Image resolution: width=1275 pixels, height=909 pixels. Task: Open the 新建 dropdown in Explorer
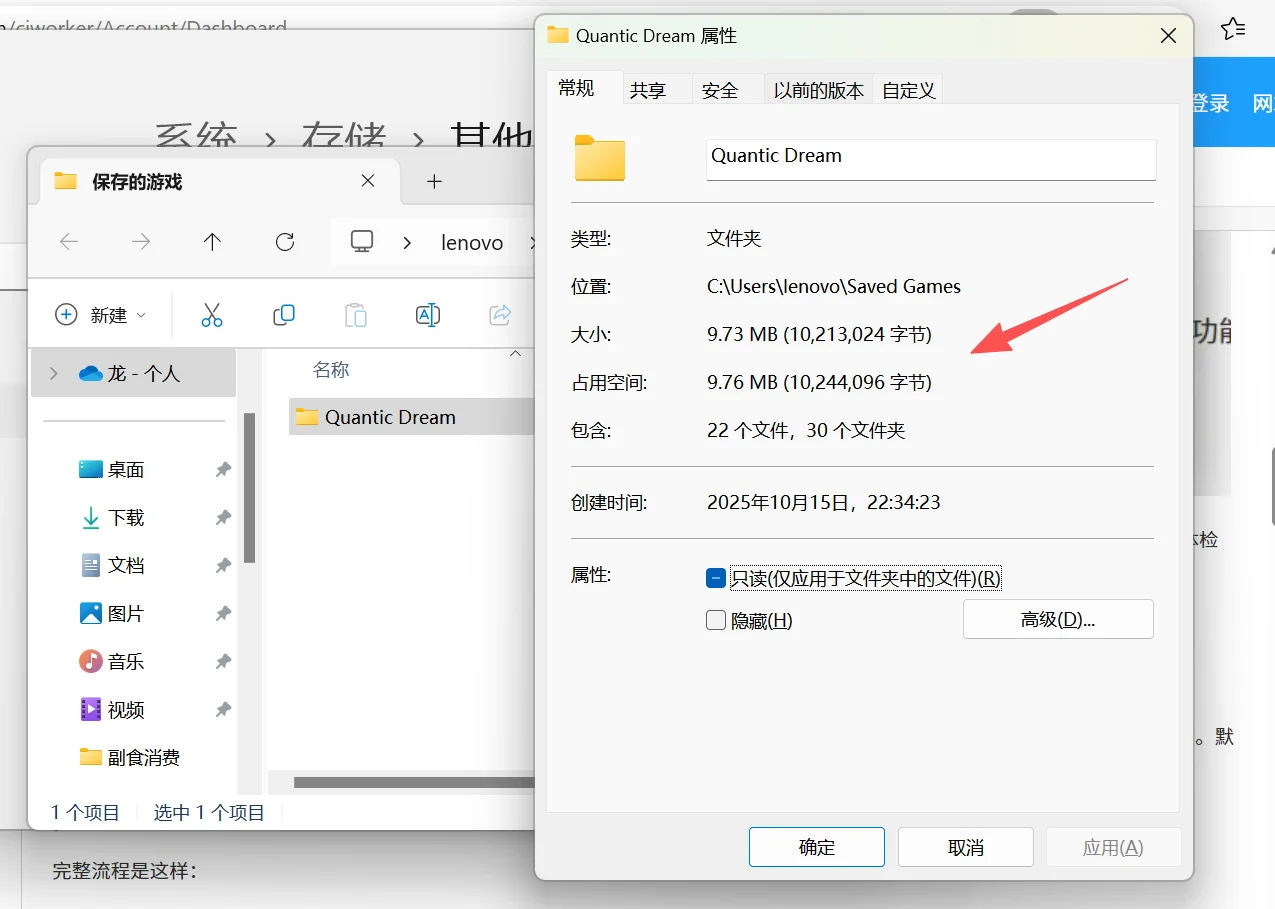coord(100,315)
